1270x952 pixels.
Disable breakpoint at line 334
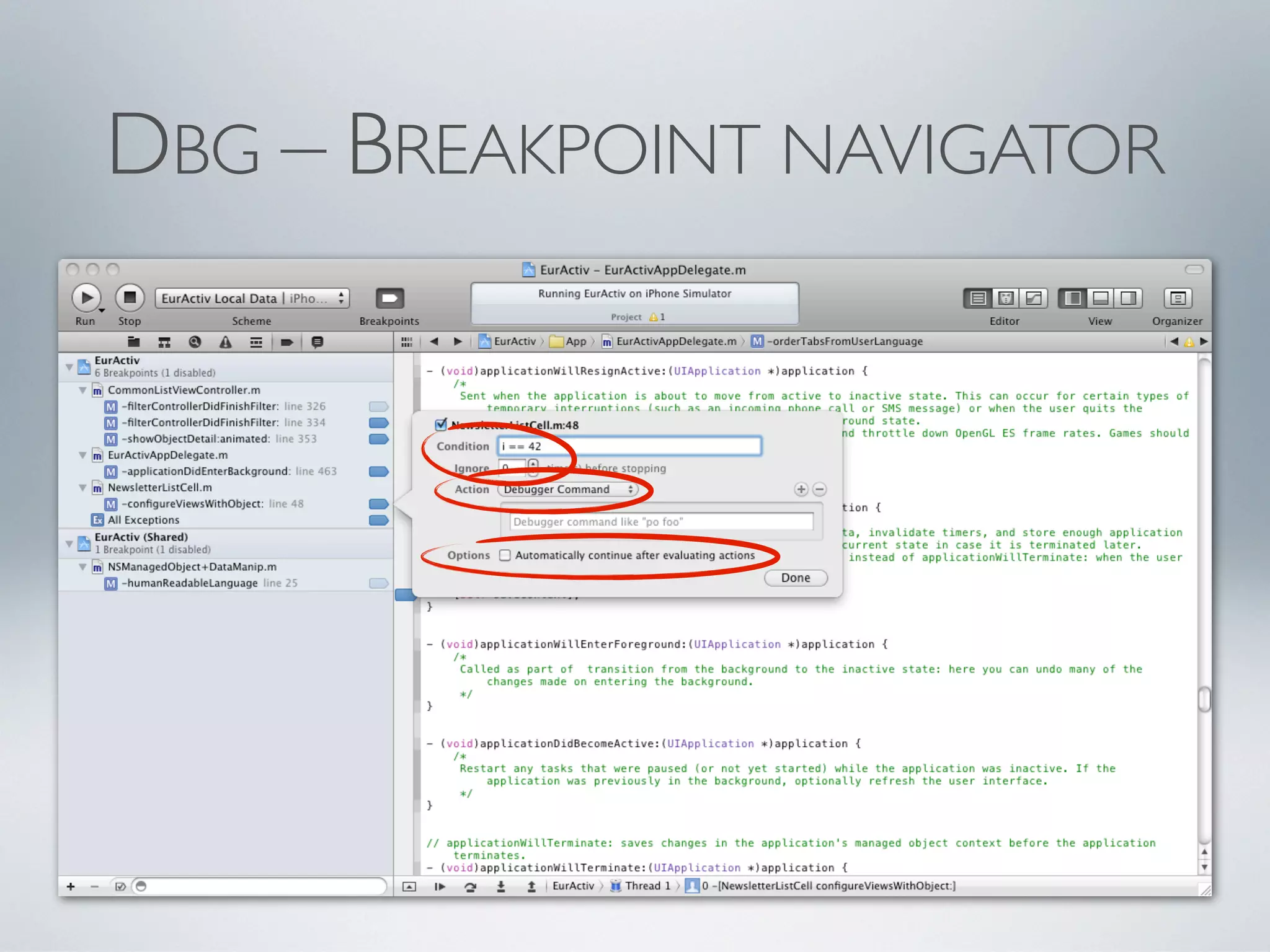click(379, 423)
